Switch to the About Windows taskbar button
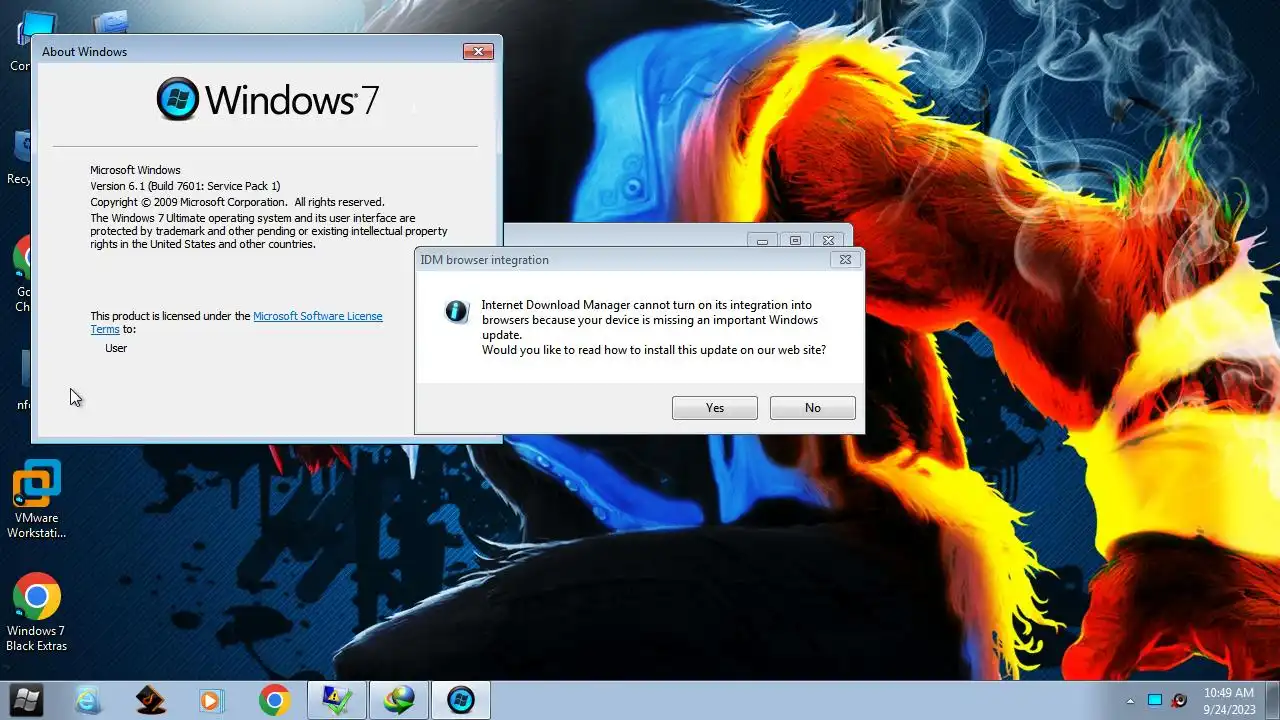 [461, 700]
